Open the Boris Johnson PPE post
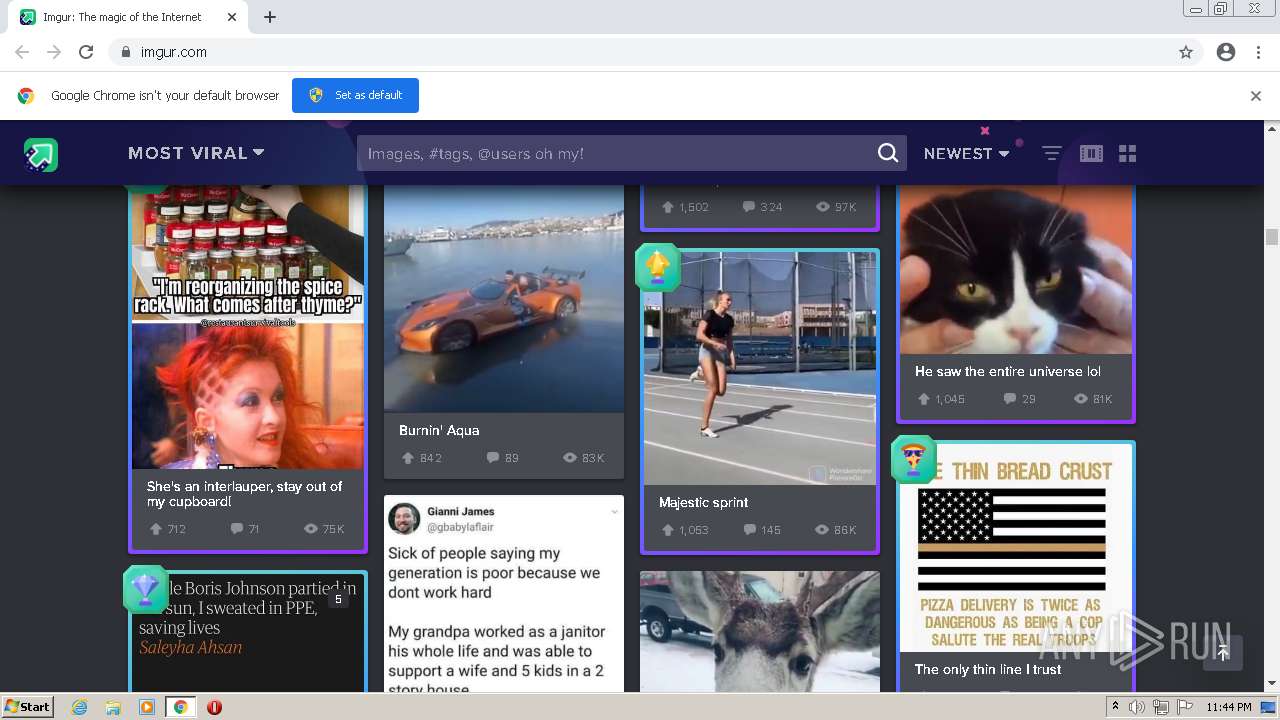 [x=248, y=633]
